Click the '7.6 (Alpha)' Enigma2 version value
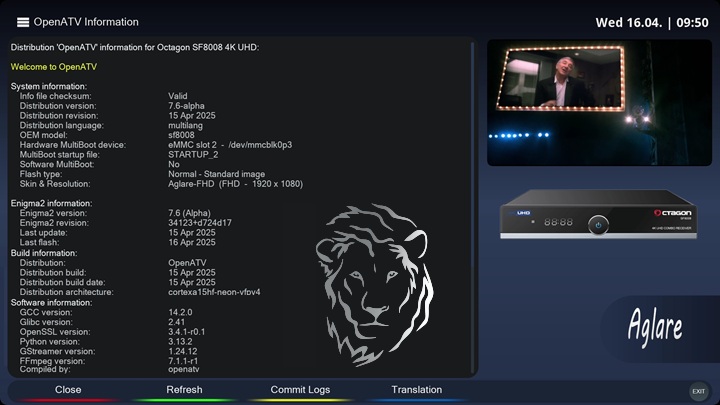The height and width of the screenshot is (405, 720). click(190, 213)
